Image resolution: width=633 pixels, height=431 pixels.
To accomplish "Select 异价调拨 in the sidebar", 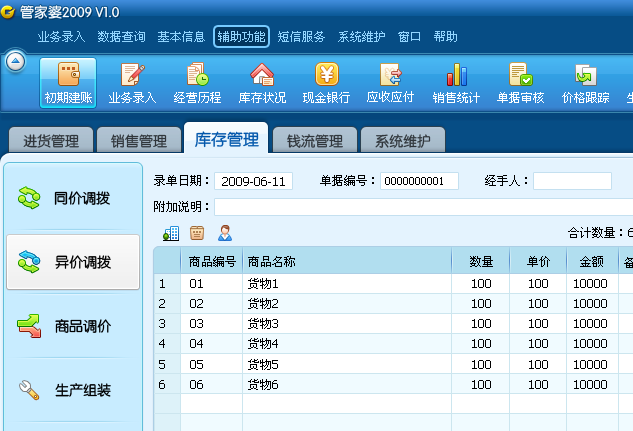I will click(73, 262).
